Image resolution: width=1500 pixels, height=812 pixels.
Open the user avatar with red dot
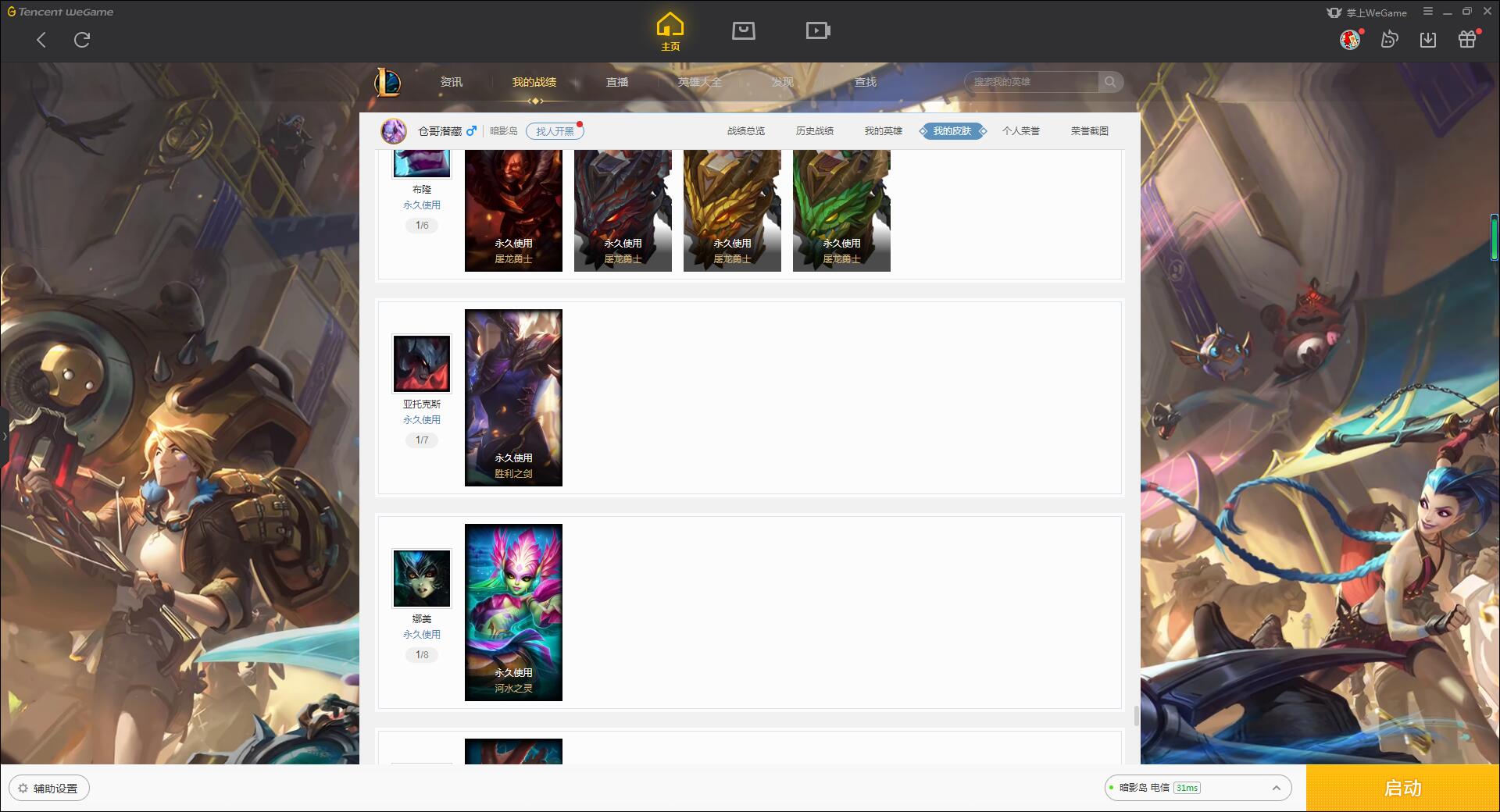click(1350, 39)
